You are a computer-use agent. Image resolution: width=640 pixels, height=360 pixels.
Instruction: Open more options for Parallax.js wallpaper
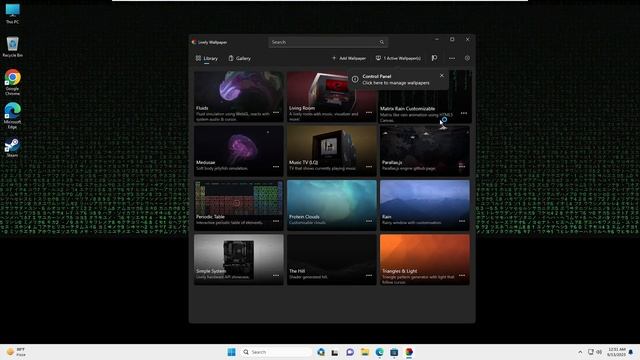(462, 166)
